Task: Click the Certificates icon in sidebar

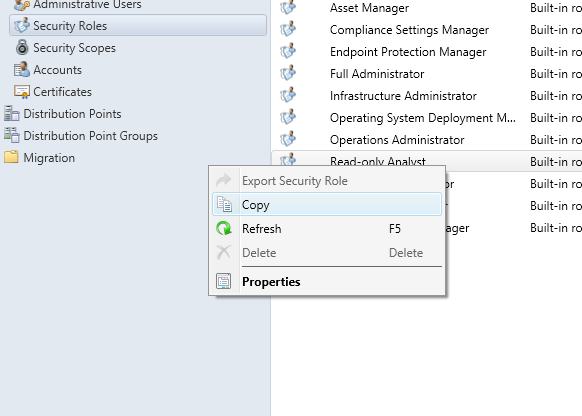Action: (x=22, y=91)
